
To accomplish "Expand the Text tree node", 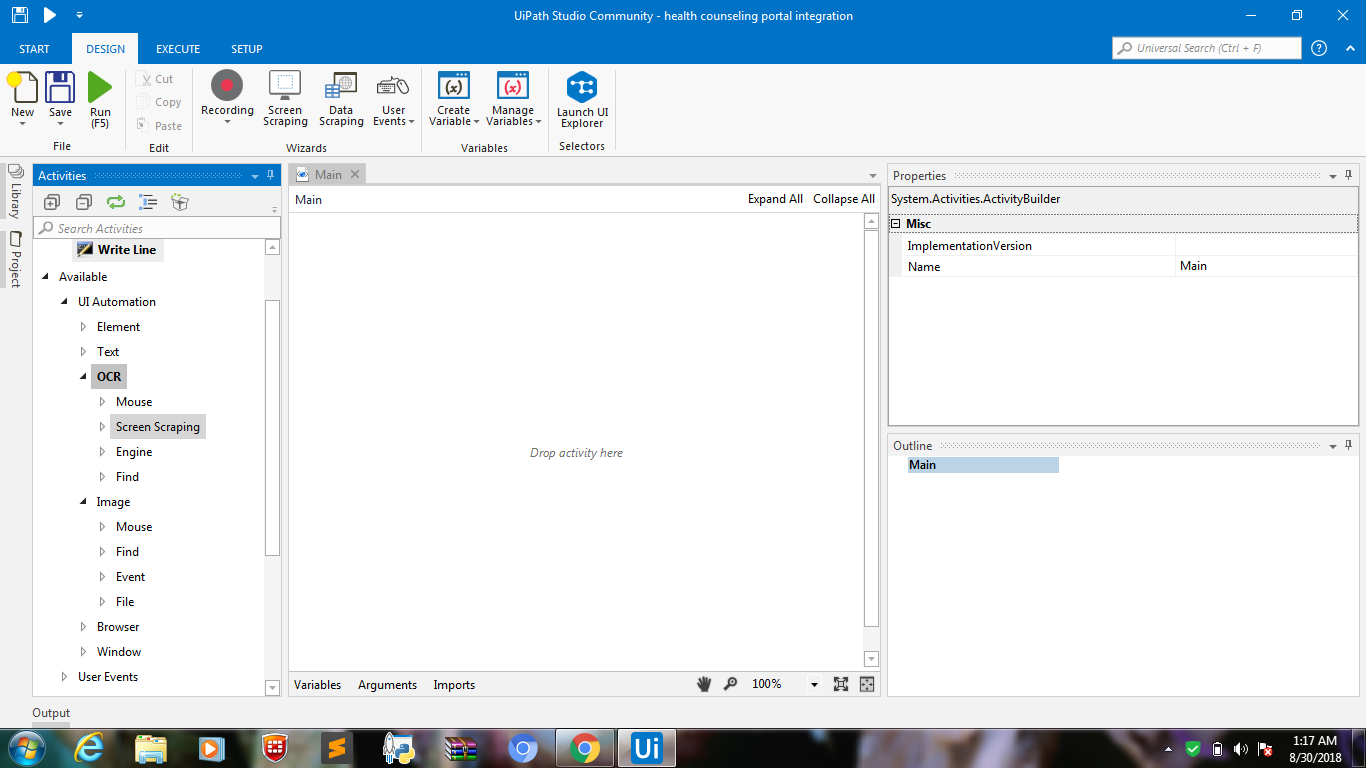I will pos(84,352).
